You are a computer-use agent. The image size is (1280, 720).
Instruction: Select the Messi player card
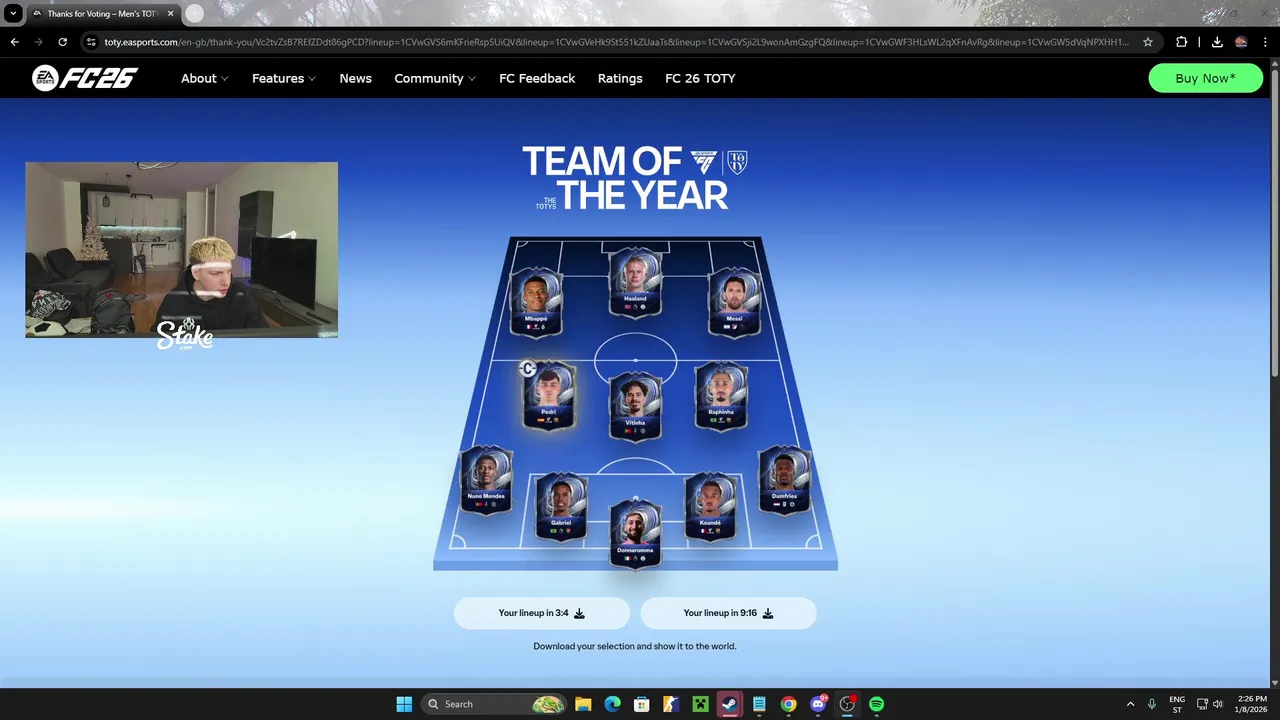tap(735, 302)
